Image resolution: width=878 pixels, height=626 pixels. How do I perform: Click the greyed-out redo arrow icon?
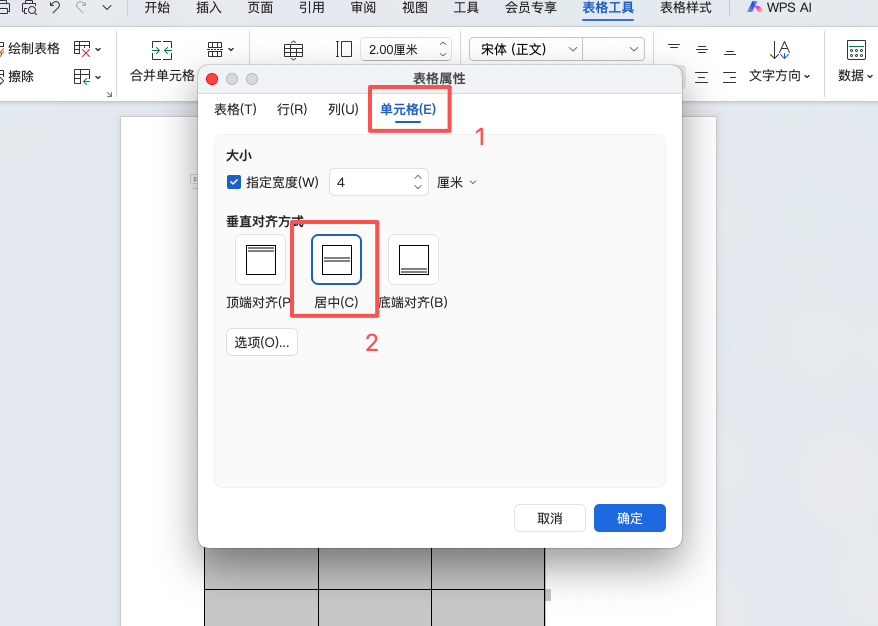pos(81,7)
